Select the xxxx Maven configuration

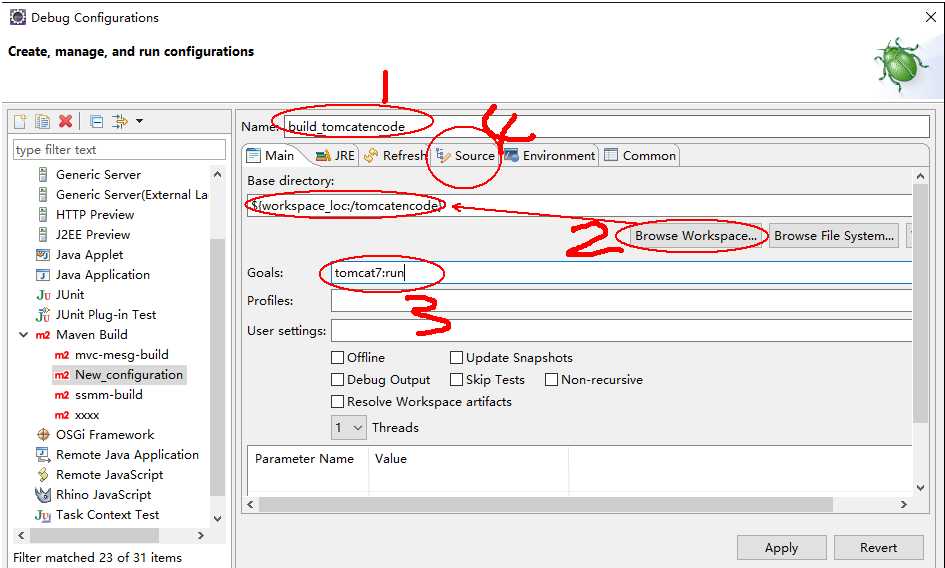(87, 415)
